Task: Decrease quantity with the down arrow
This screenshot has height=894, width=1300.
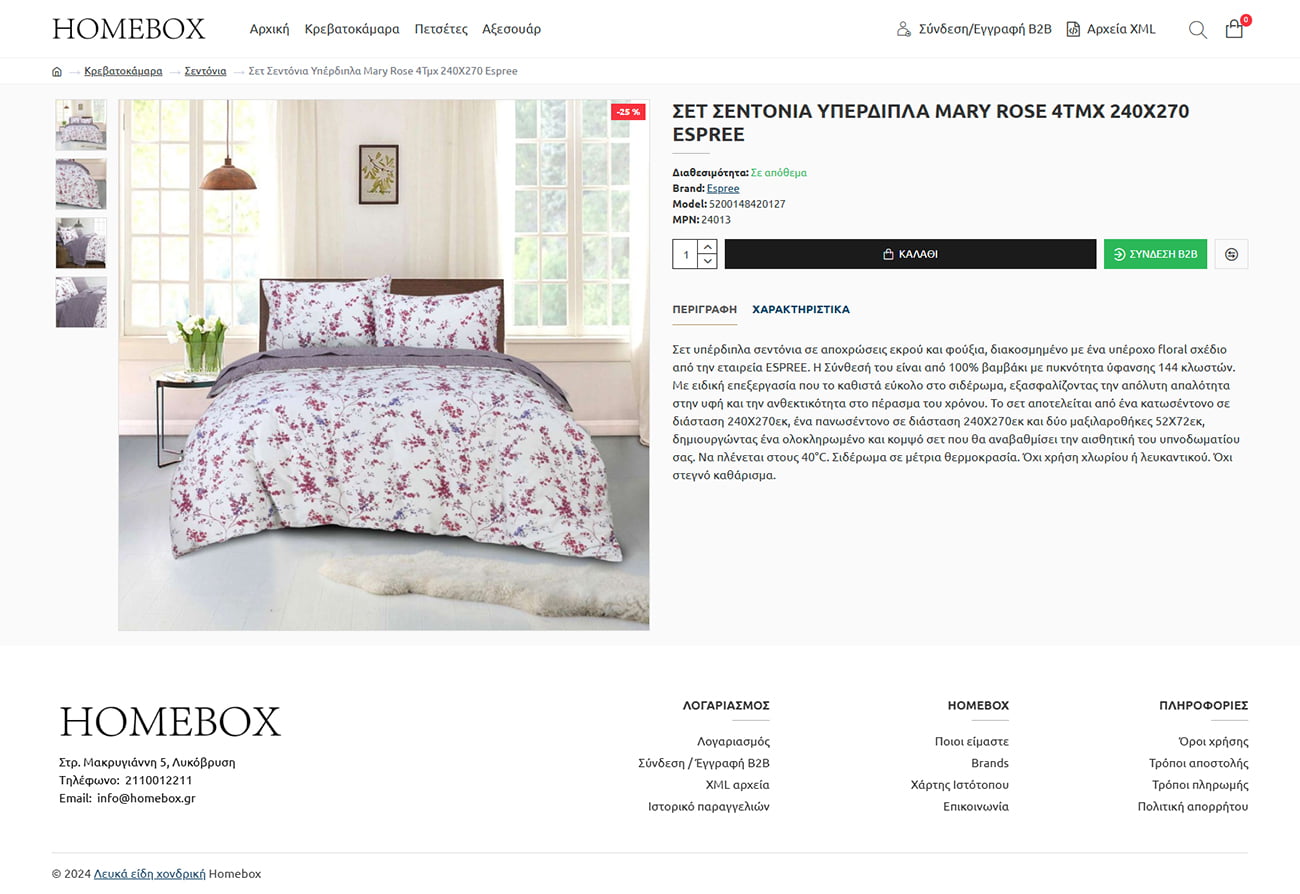Action: point(708,261)
